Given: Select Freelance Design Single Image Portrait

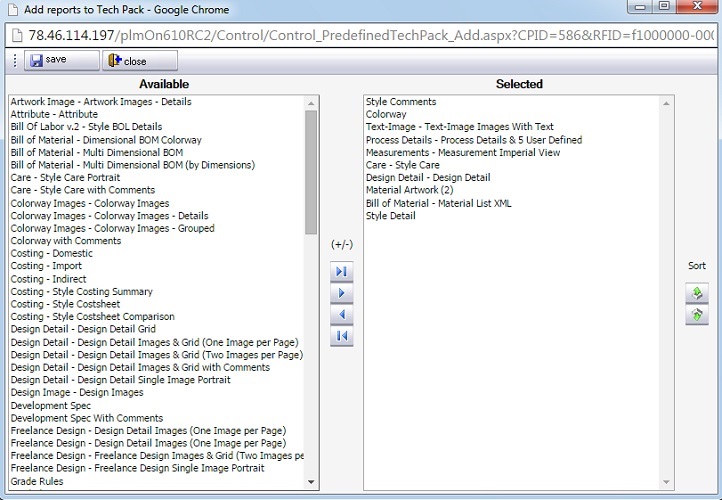Looking at the screenshot, I should pyautogui.click(x=138, y=468).
